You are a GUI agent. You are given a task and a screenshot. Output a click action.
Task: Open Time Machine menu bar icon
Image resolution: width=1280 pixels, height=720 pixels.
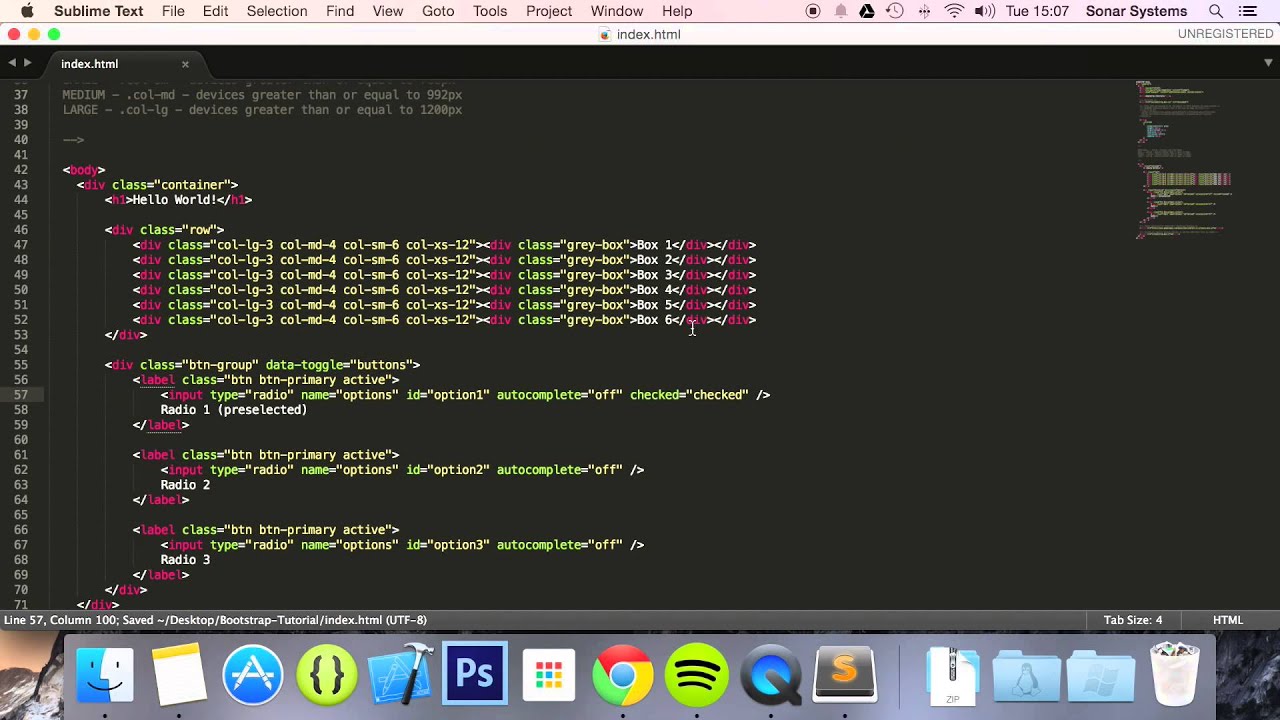tap(895, 11)
